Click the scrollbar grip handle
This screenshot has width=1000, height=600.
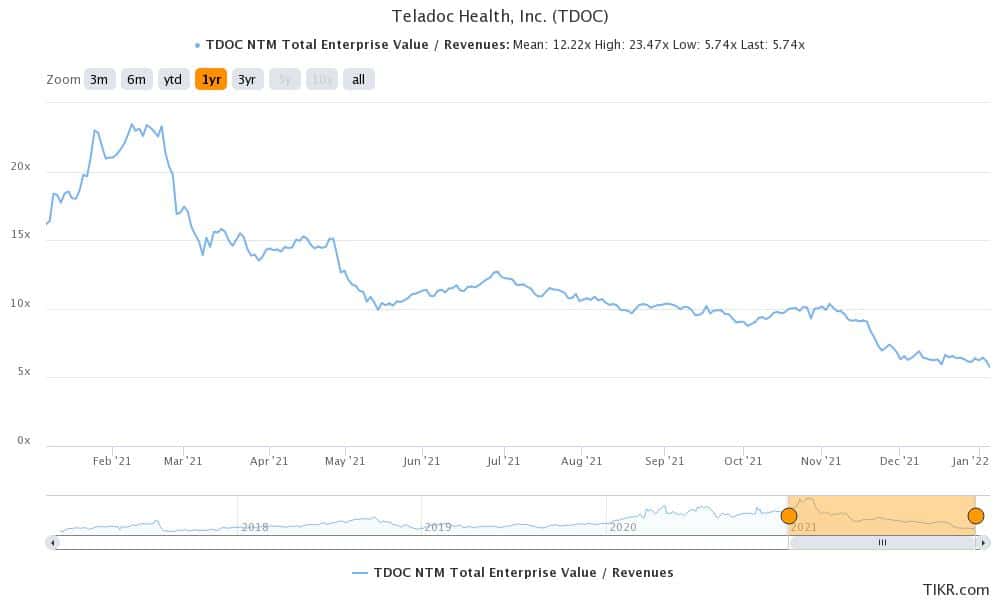pos(883,543)
